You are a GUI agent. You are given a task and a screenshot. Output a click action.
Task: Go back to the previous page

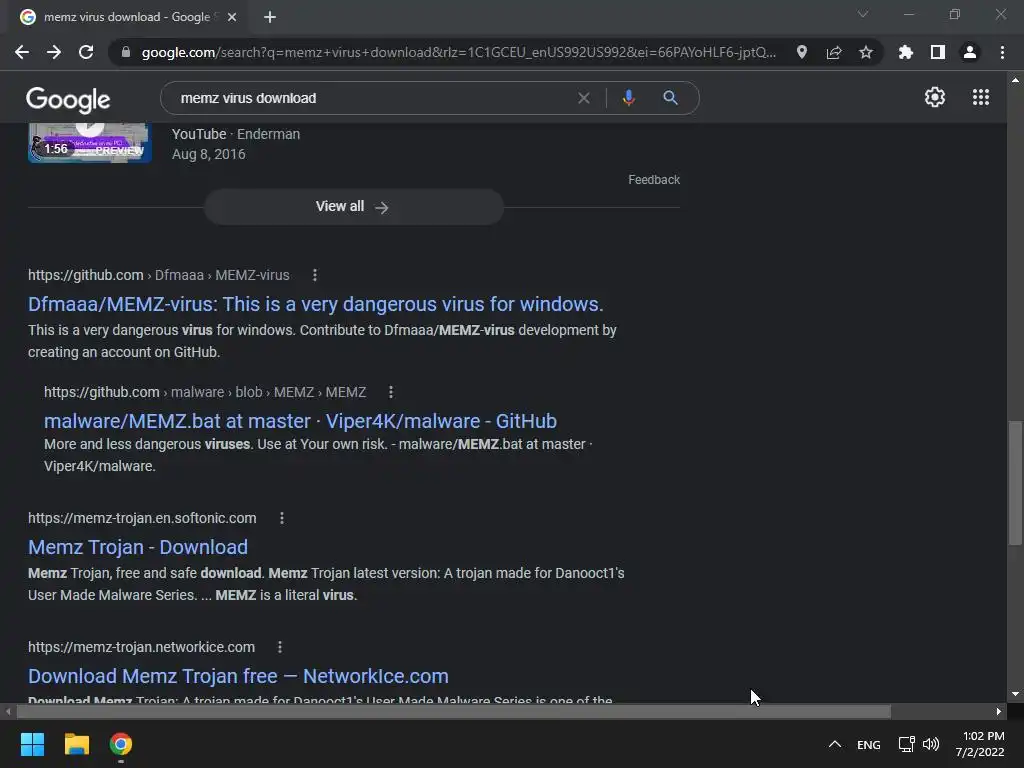[22, 52]
